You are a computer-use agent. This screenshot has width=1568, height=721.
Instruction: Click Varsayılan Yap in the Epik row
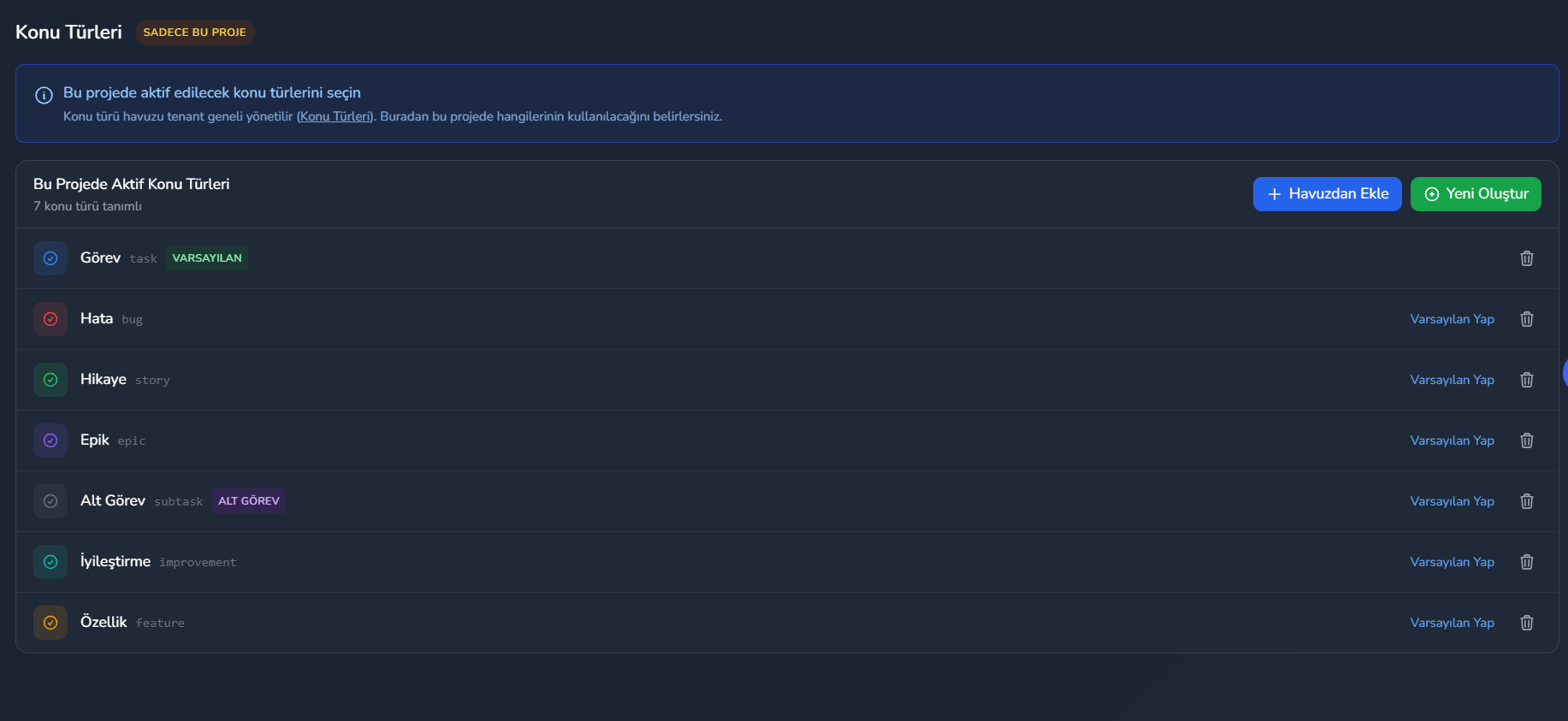(x=1452, y=440)
